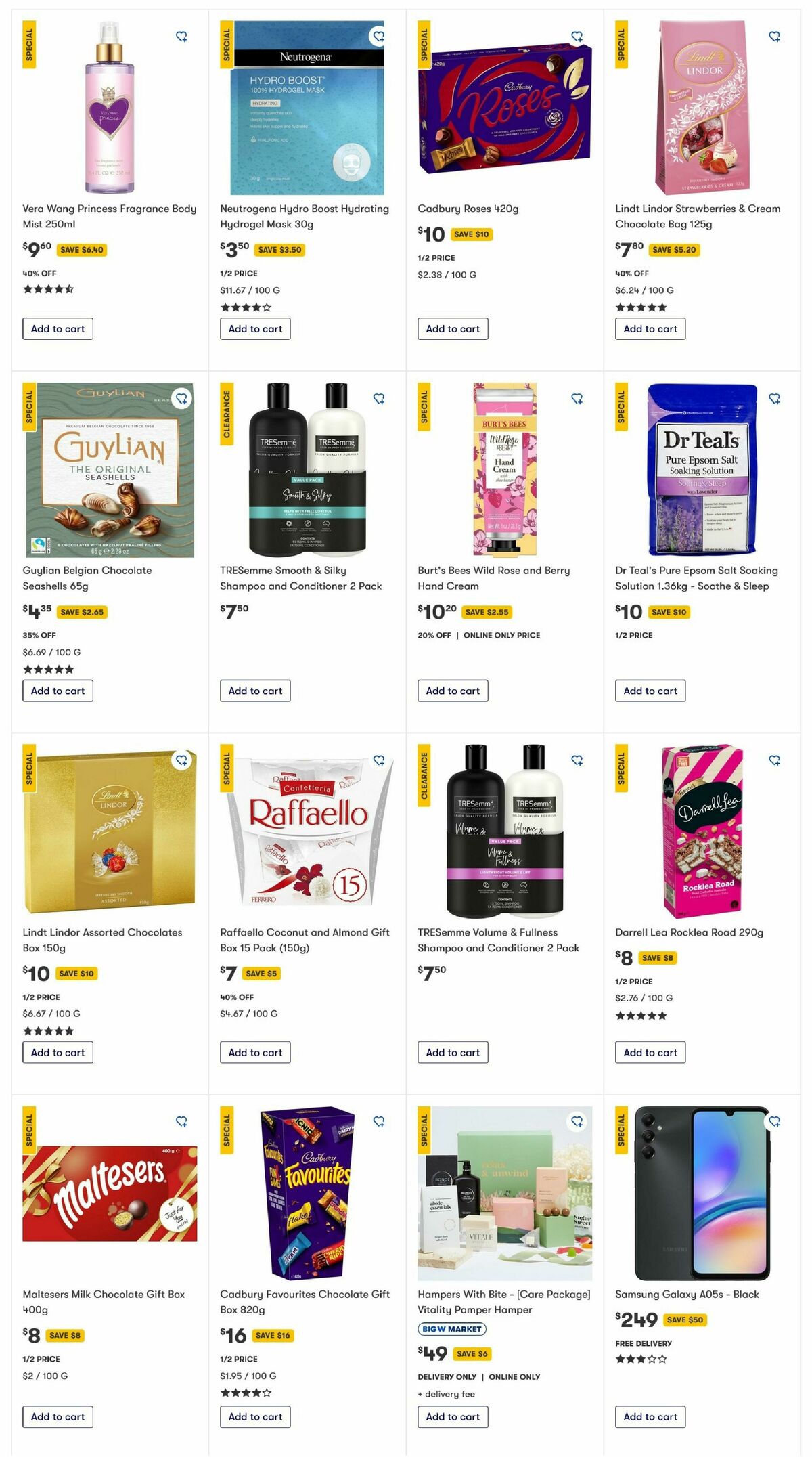
Task: Add Samsung Galaxy A05s to cart
Action: click(x=650, y=1416)
